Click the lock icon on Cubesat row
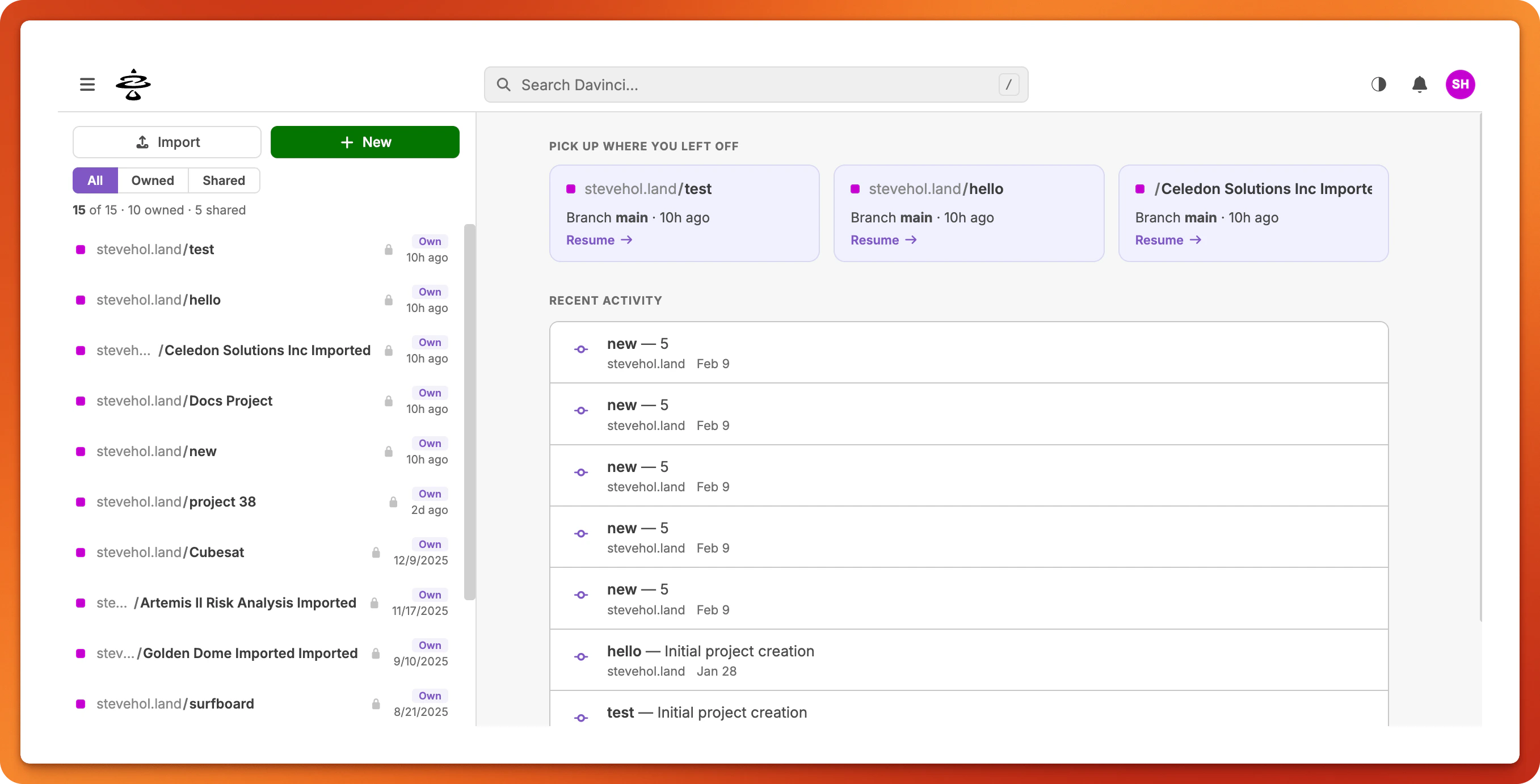The height and width of the screenshot is (784, 1540). [376, 552]
